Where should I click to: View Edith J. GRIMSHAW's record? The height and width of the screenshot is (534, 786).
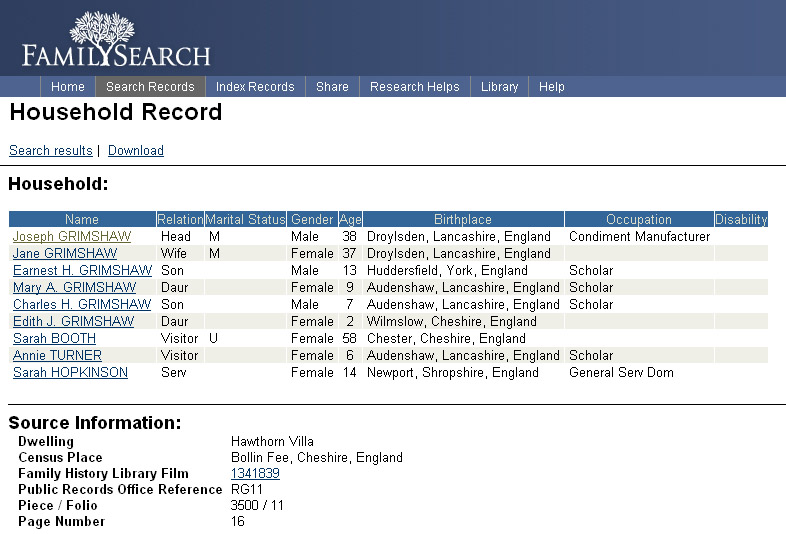click(x=73, y=321)
